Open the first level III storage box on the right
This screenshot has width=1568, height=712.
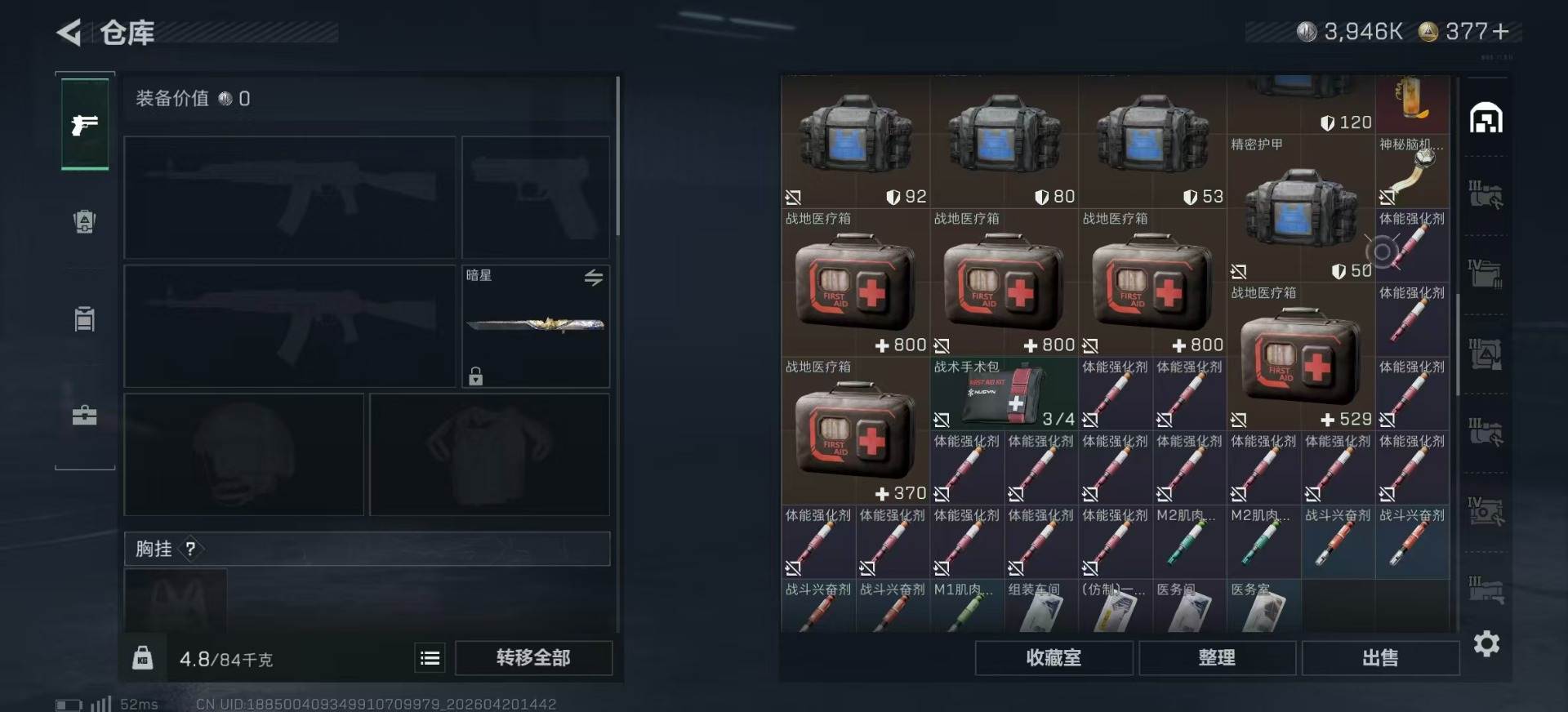click(x=1486, y=194)
